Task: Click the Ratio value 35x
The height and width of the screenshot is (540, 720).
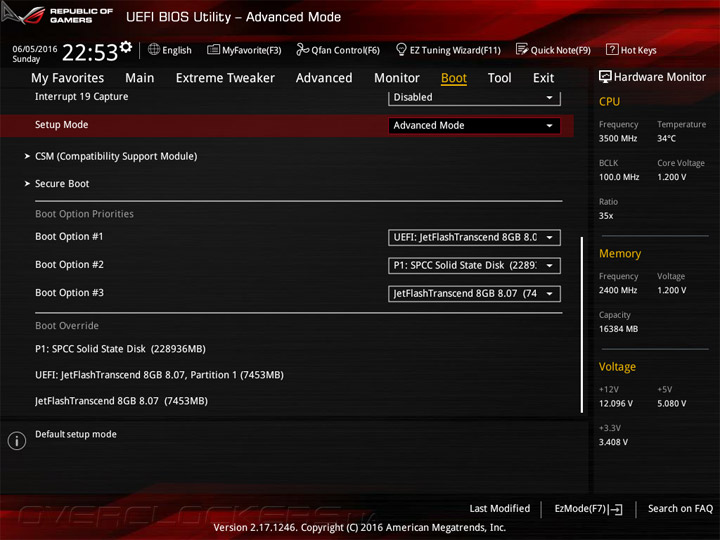Action: [606, 216]
